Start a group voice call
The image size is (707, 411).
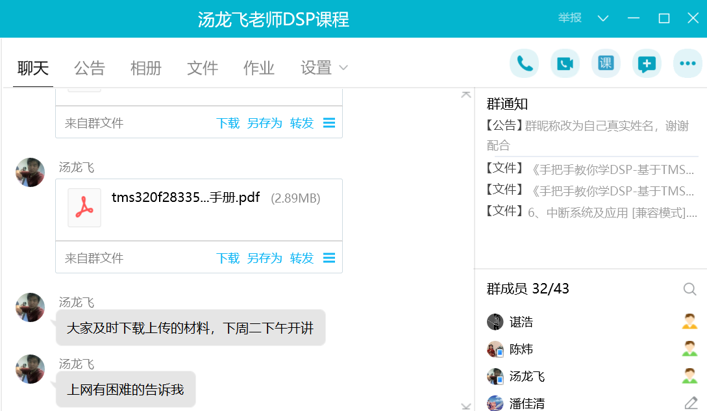pos(524,64)
